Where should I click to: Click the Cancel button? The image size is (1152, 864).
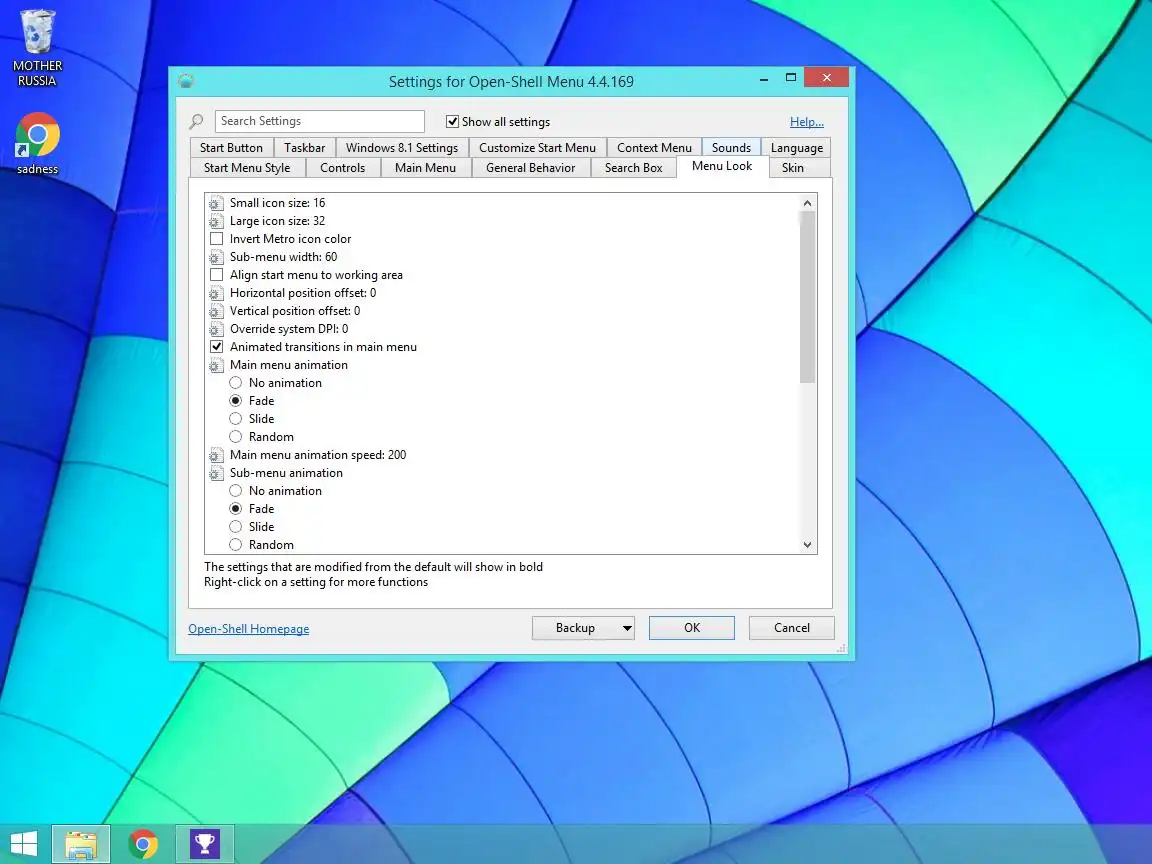pyautogui.click(x=791, y=628)
